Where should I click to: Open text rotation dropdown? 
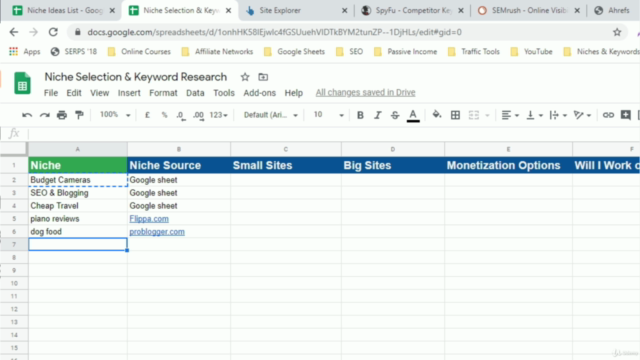point(582,115)
